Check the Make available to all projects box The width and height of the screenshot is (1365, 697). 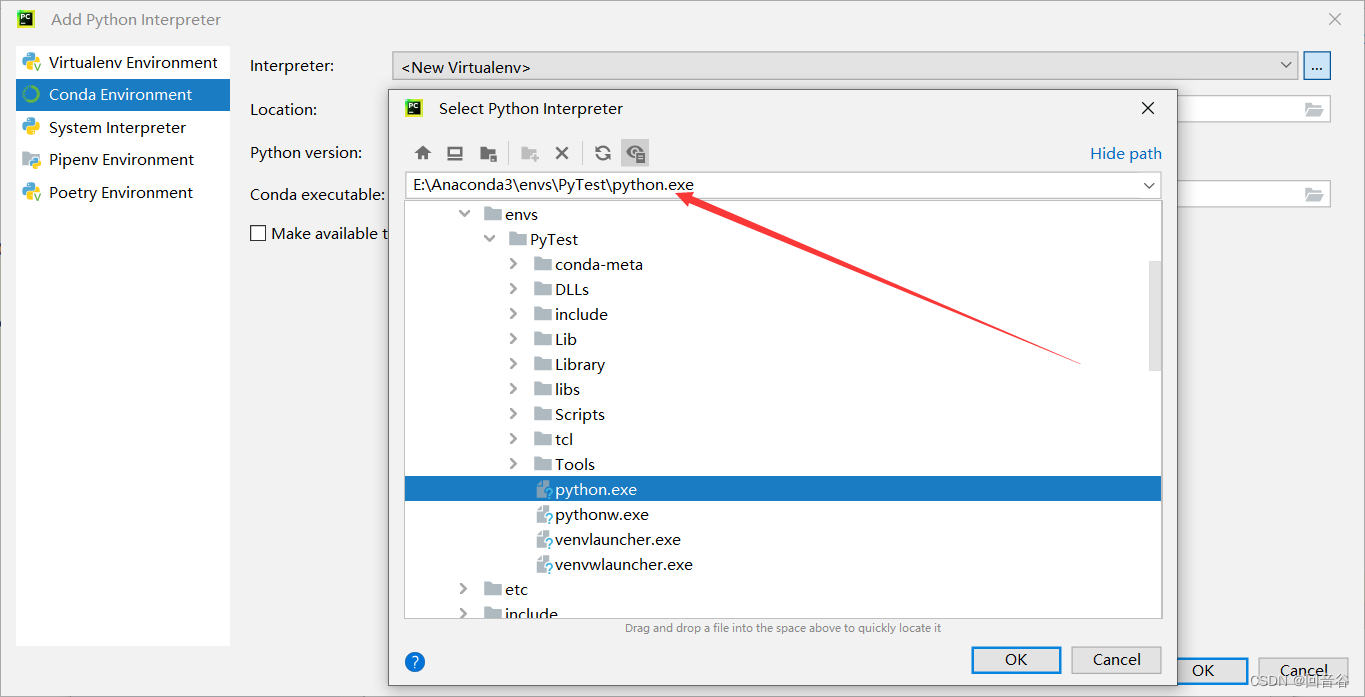pos(258,233)
